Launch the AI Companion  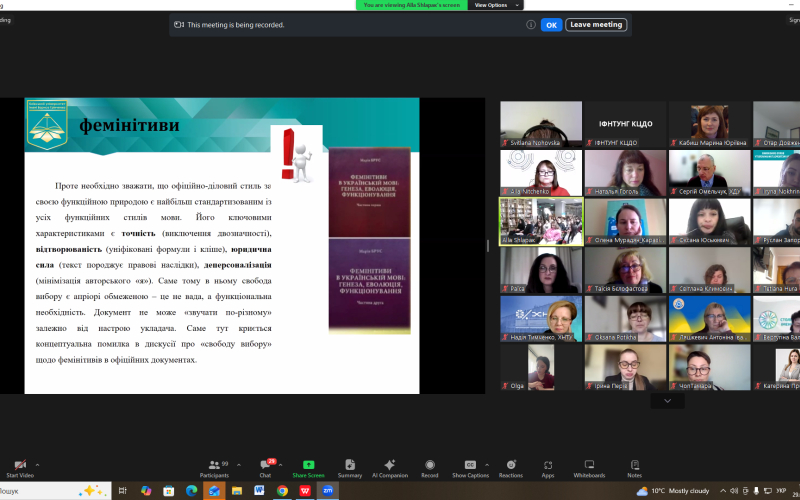click(390, 468)
